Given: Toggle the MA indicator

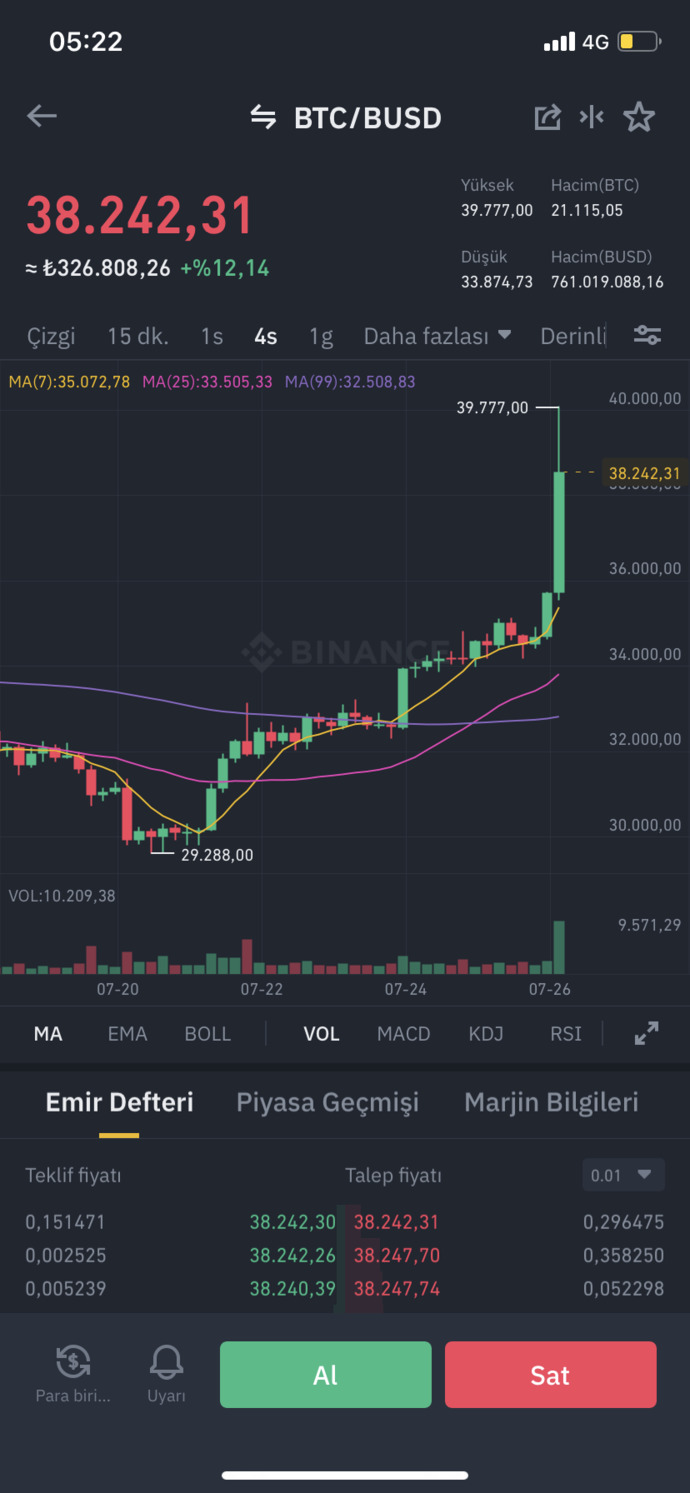Looking at the screenshot, I should point(48,1034).
